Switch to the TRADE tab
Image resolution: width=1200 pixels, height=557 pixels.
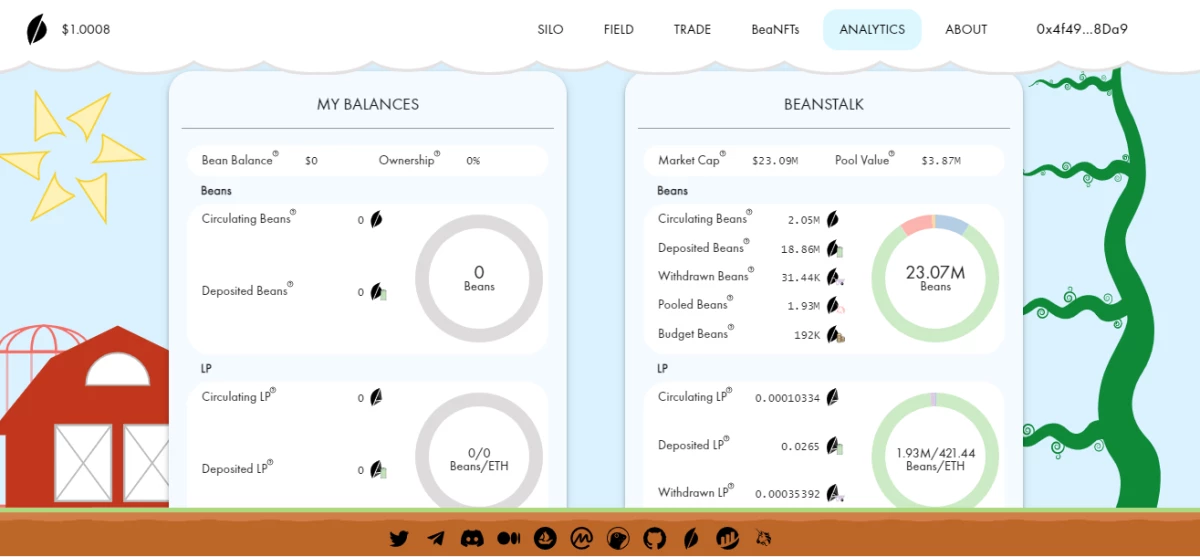pyautogui.click(x=692, y=30)
